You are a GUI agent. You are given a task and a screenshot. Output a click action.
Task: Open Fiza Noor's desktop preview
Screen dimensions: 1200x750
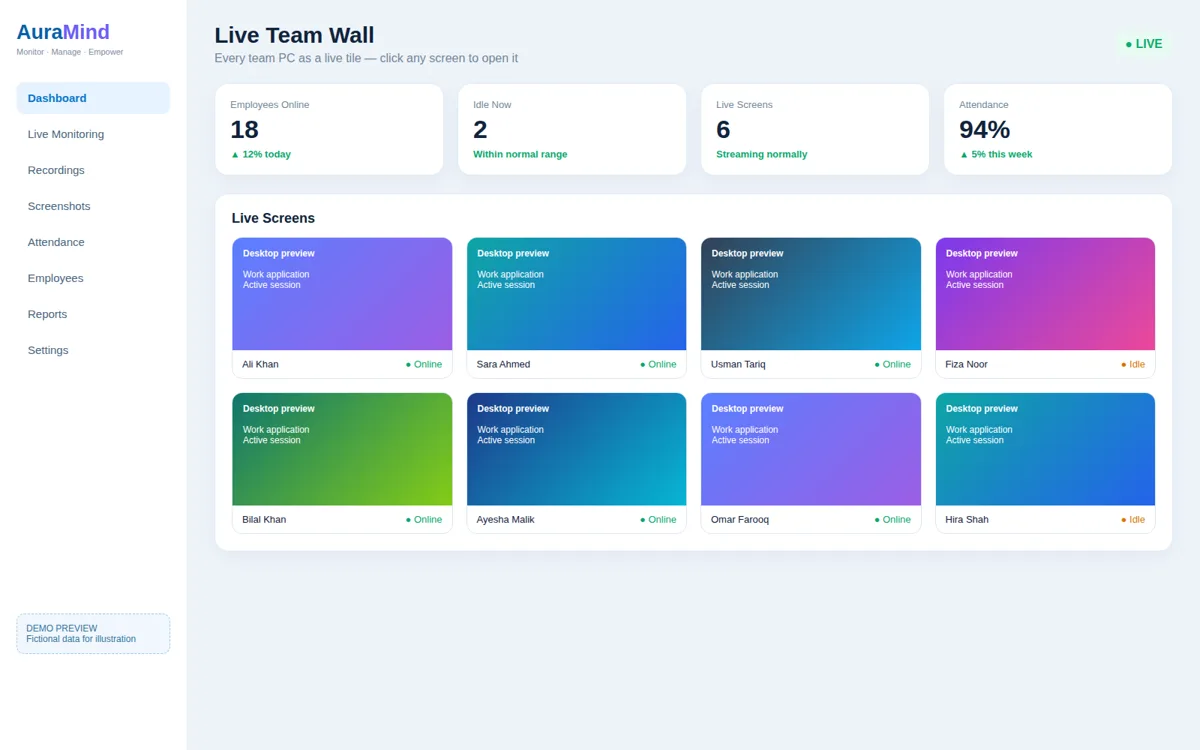tap(1045, 294)
